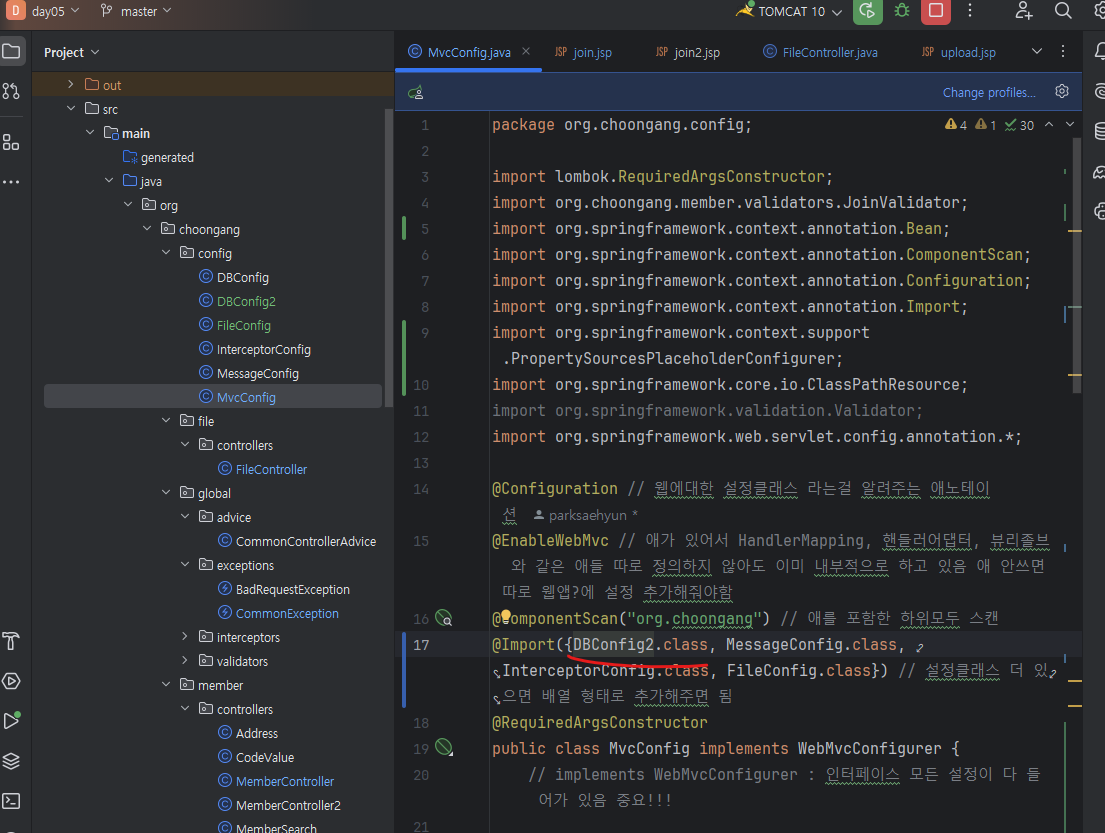Stop the running TOMCAT 10 server
Image resolution: width=1105 pixels, height=833 pixels.
[936, 11]
